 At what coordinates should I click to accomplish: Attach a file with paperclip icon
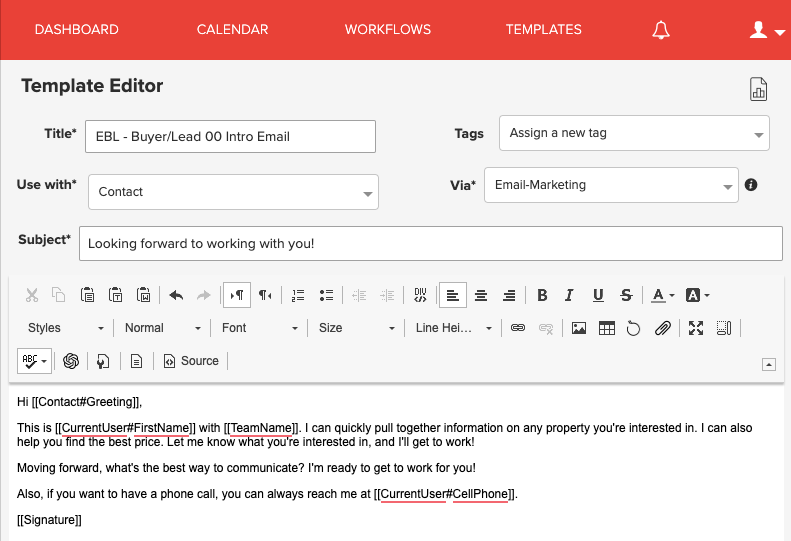662,328
